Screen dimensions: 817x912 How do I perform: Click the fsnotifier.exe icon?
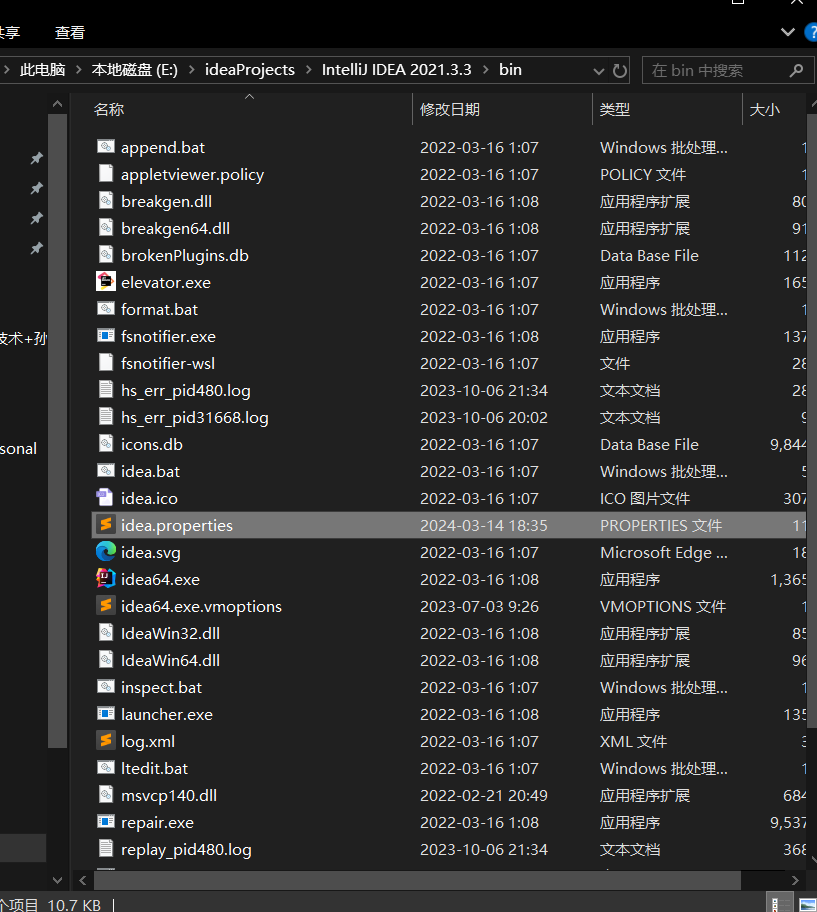105,336
